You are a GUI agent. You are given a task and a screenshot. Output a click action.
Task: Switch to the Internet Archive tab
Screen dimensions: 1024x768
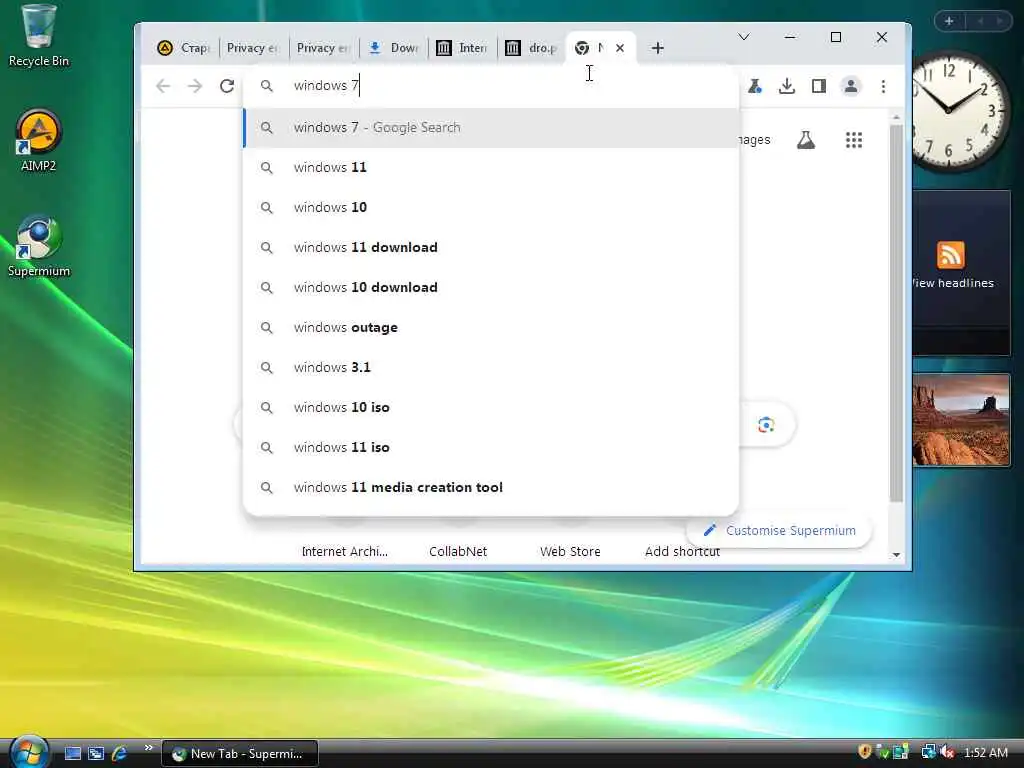tap(462, 48)
